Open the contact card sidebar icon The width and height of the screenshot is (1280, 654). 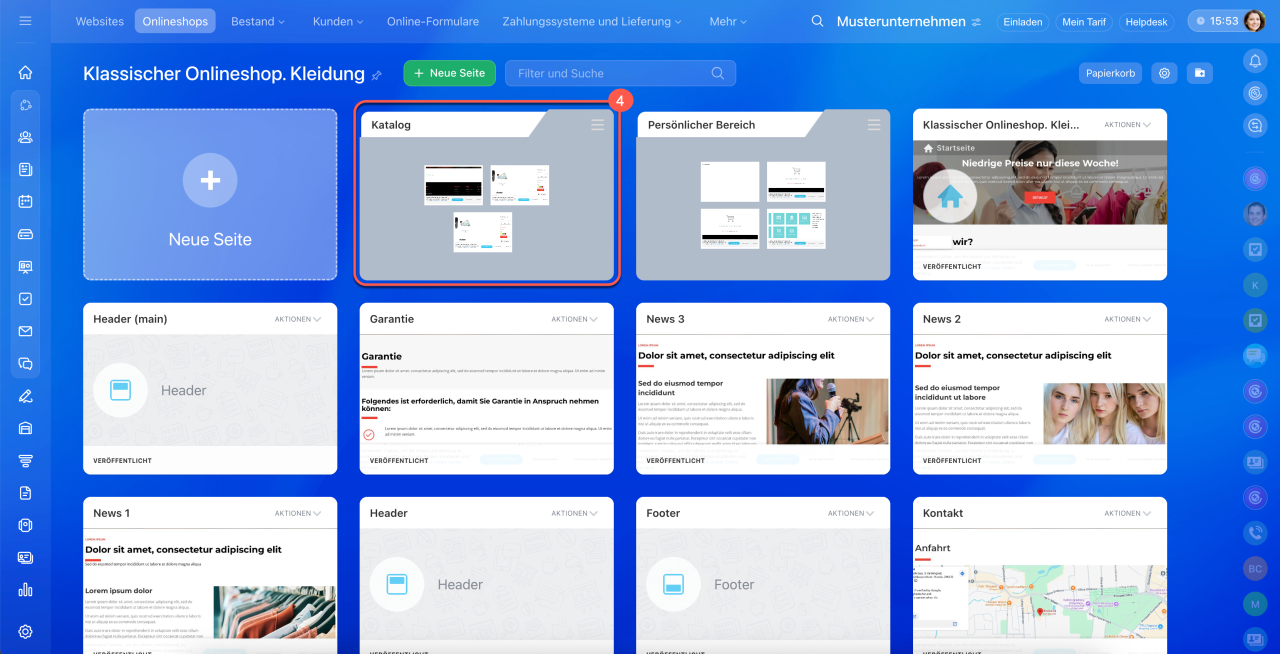coord(25,557)
